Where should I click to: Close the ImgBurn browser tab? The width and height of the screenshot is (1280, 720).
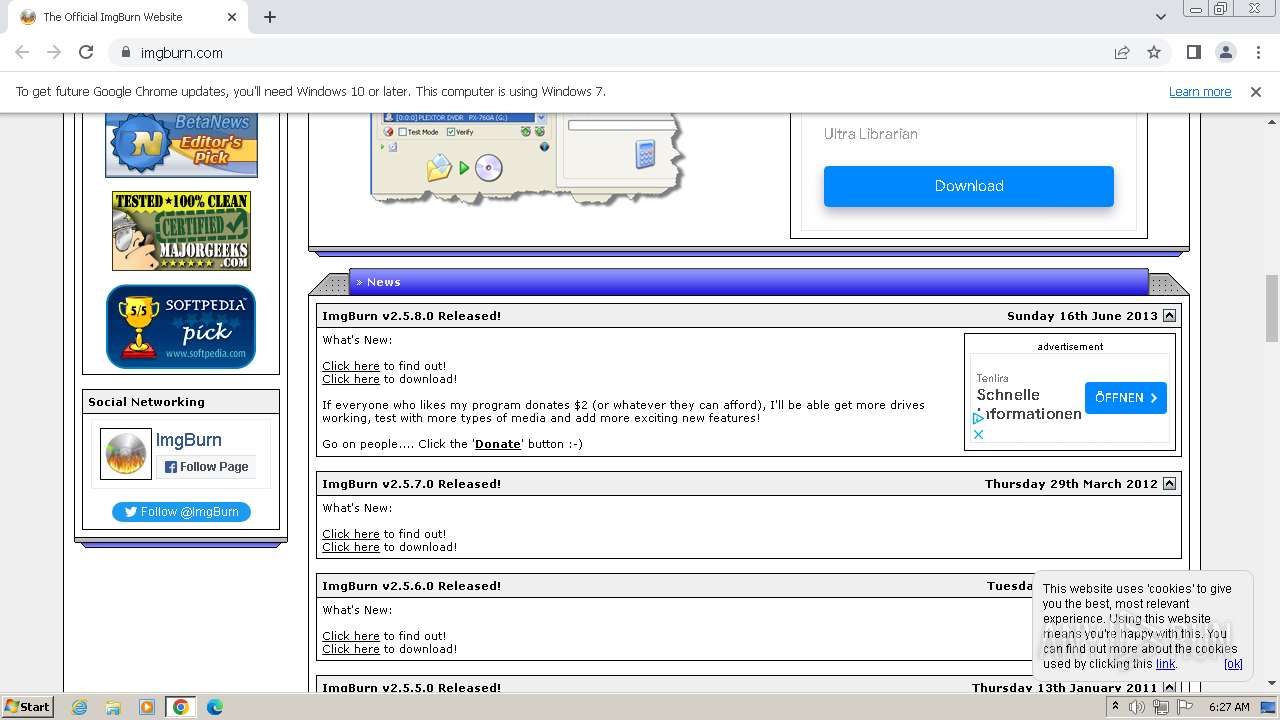232,17
